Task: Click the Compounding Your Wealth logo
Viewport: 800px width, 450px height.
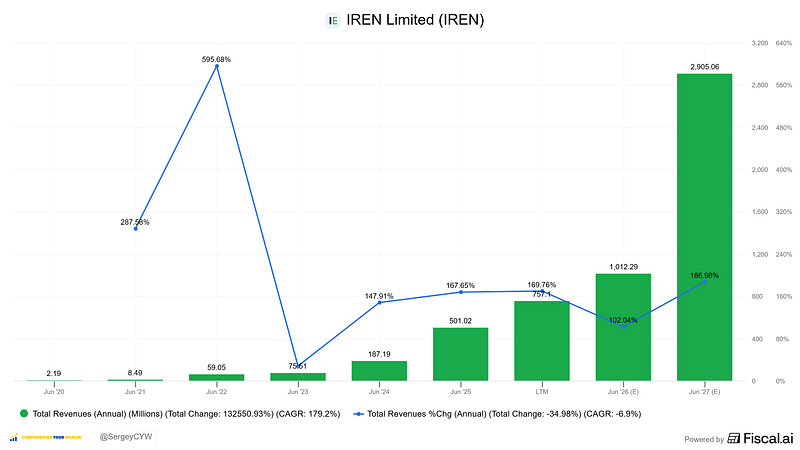Action: coord(45,437)
